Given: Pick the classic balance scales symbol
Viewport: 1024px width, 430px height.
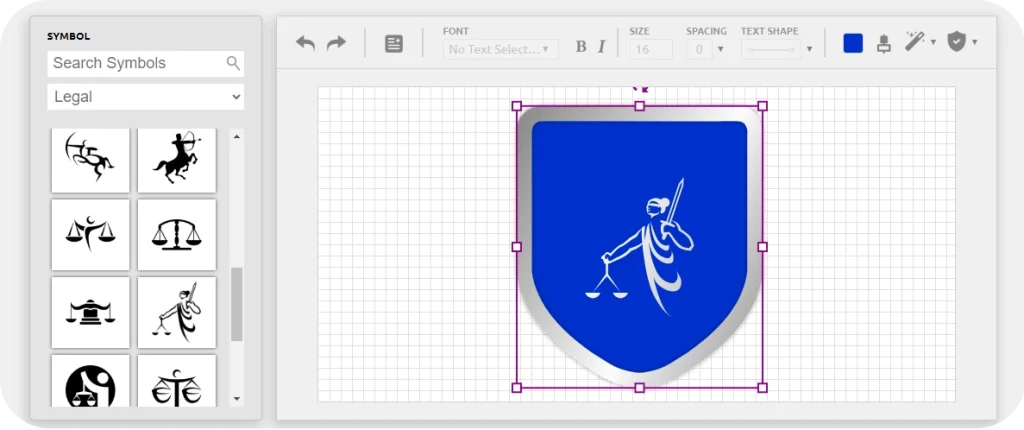Looking at the screenshot, I should [176, 235].
